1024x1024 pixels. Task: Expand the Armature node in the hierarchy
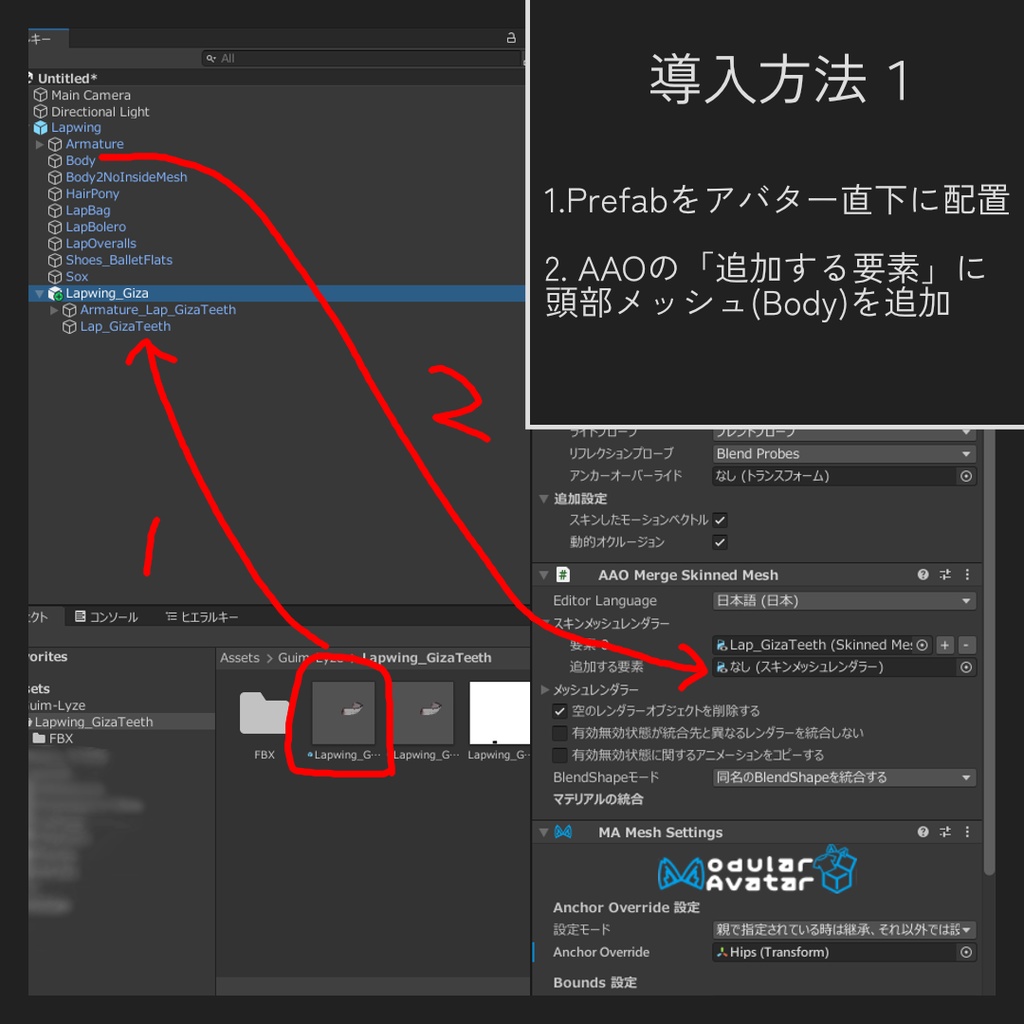click(x=40, y=143)
